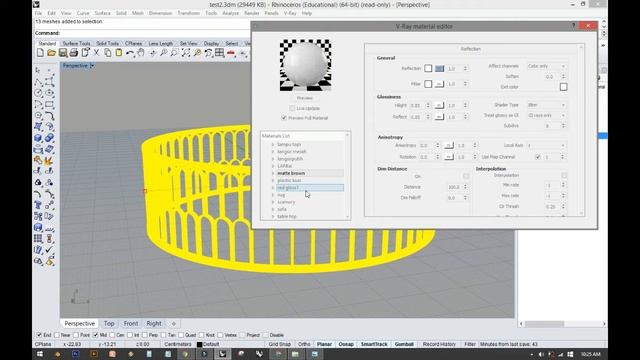
Task: Toggle the Disable osnap checkbox
Action: pos(266,335)
